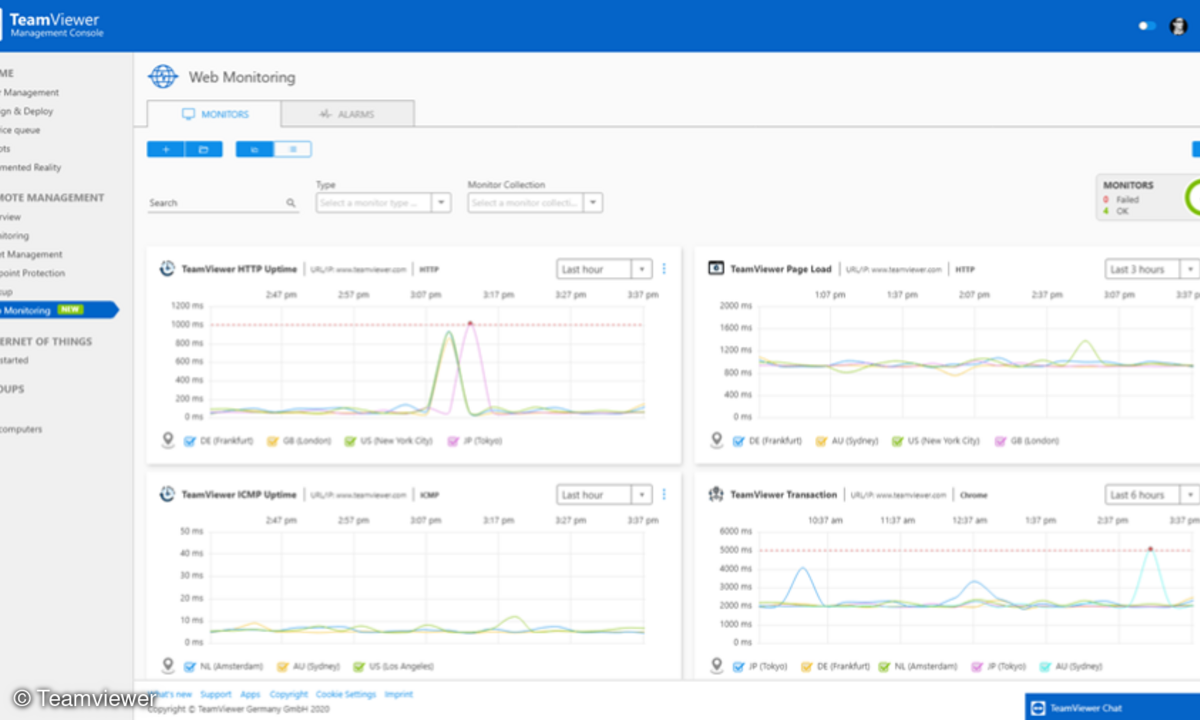Click the red peak marker in HTTP Uptime chart
Screen dimensions: 1200x720
click(x=470, y=323)
